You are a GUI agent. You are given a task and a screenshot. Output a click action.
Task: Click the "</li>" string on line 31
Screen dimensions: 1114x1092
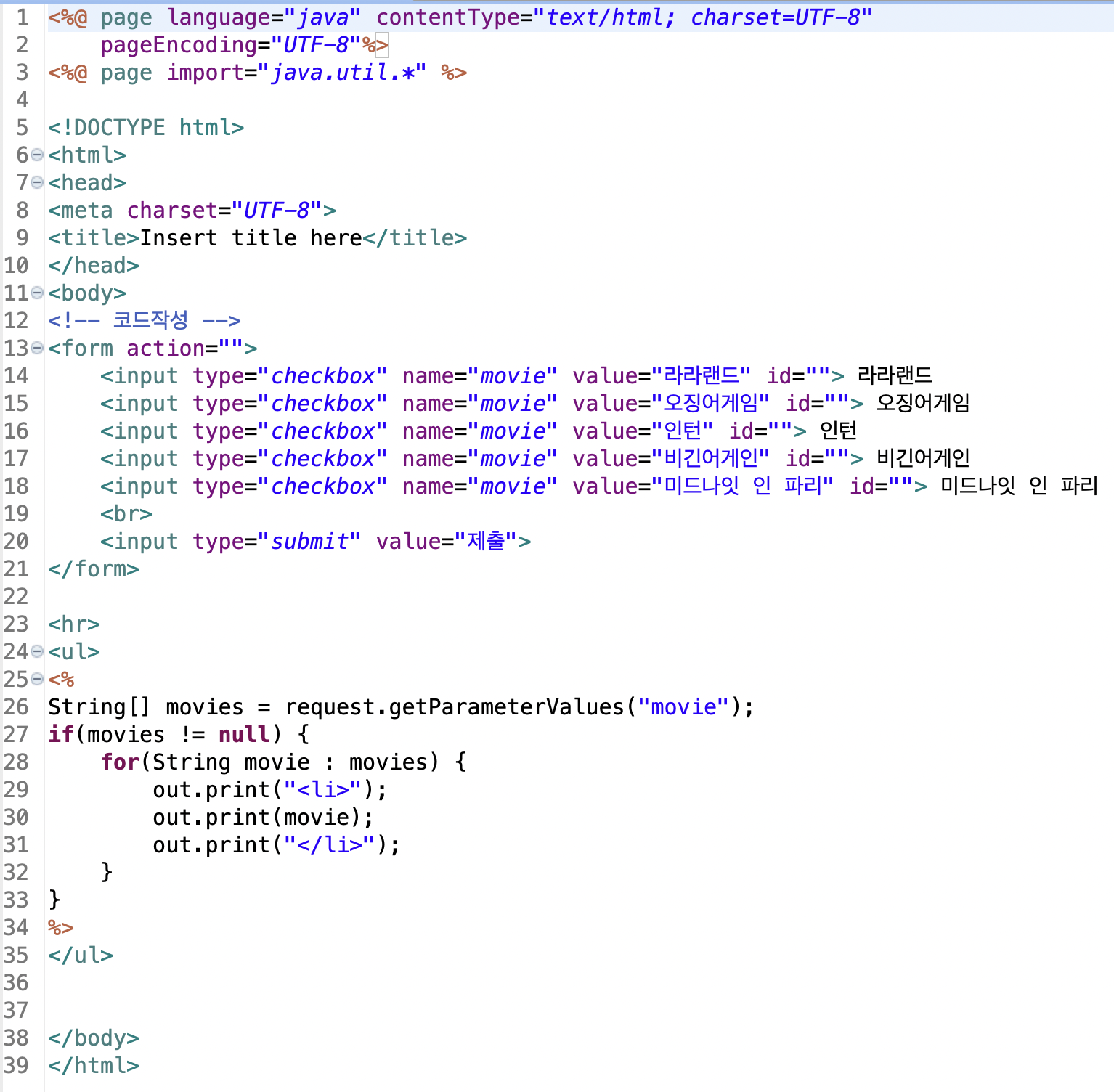click(330, 845)
